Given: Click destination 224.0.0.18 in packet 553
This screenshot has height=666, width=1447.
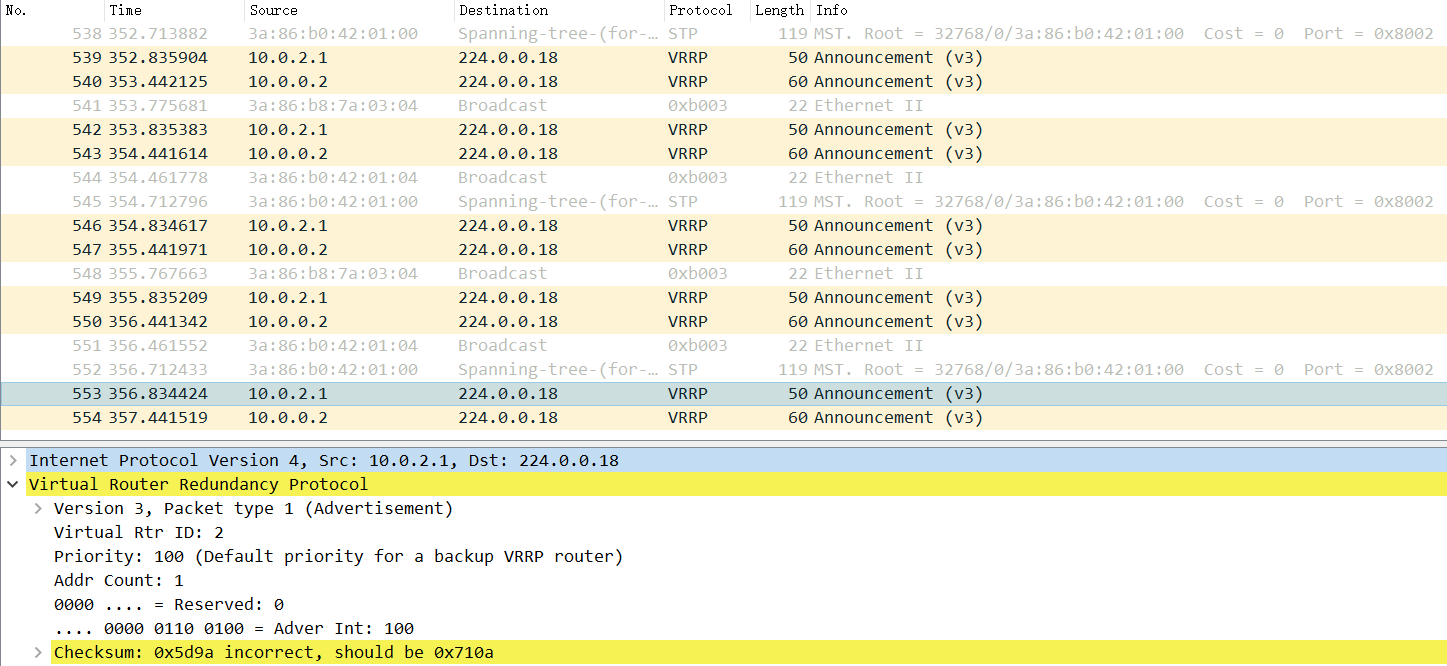Looking at the screenshot, I should pos(508,393).
